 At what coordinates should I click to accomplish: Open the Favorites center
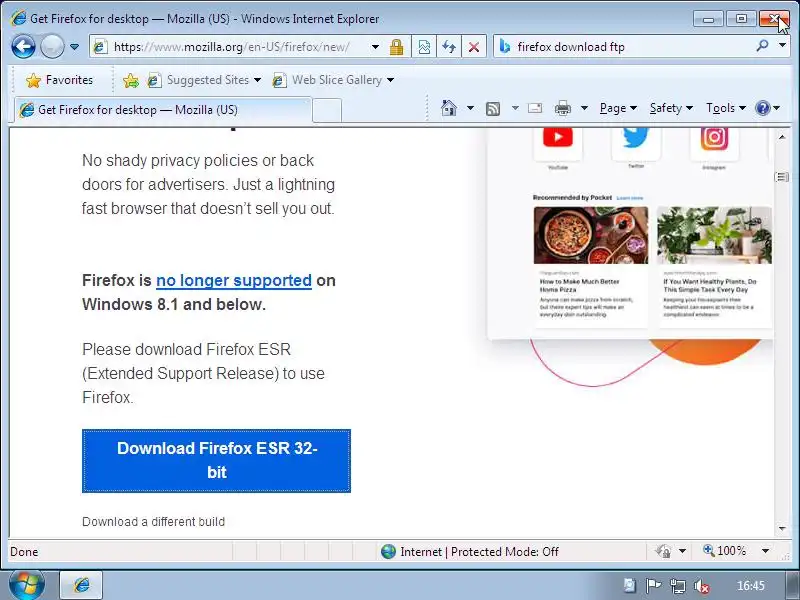[59, 80]
